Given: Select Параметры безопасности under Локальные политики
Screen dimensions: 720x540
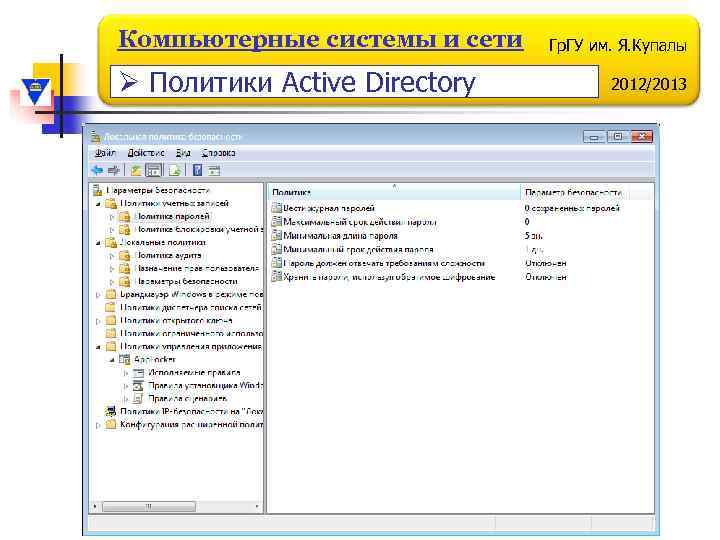Looking at the screenshot, I should click(x=186, y=281).
